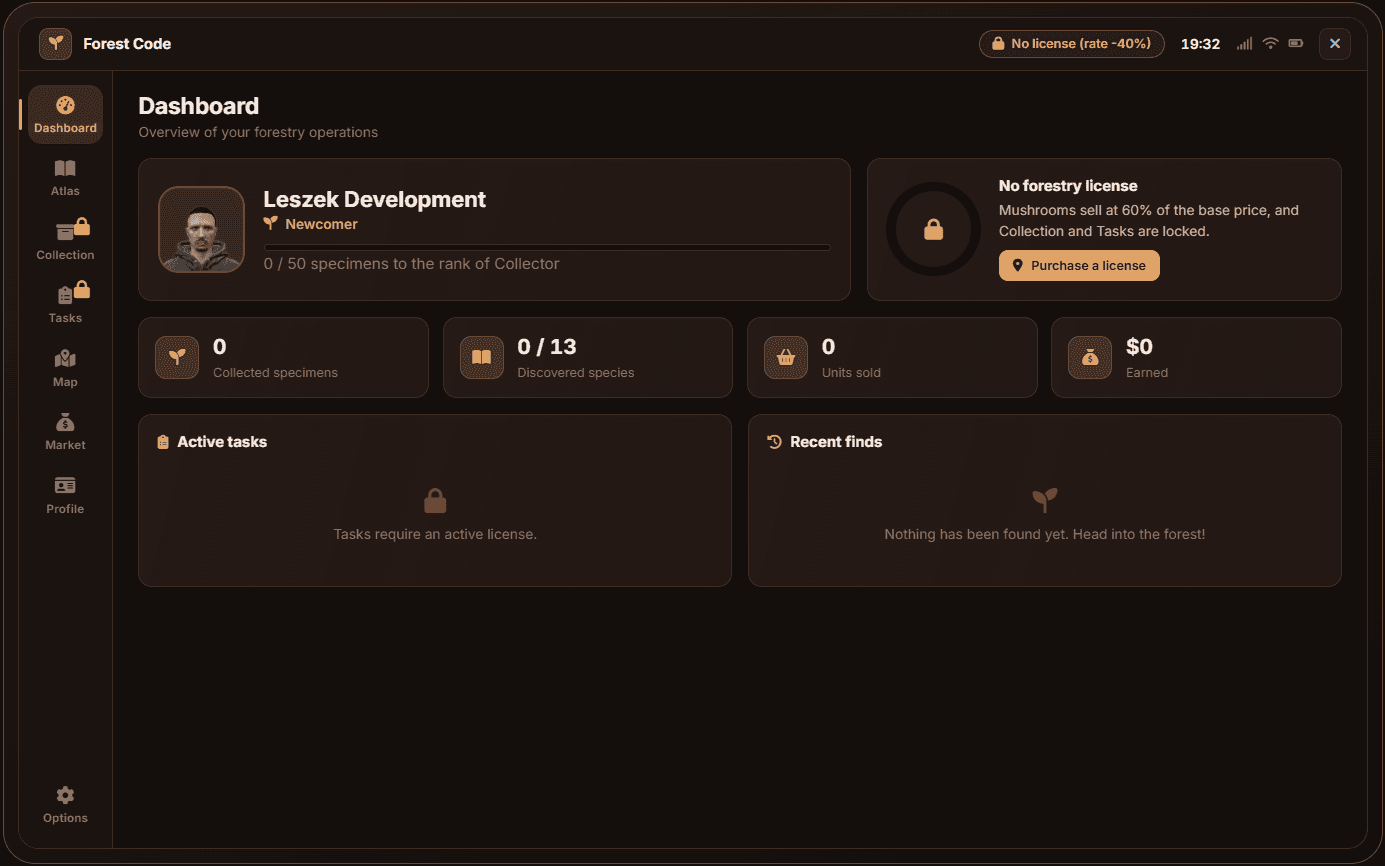Click 'Tasks require an active license.' text
This screenshot has height=866, width=1385.
[x=435, y=534]
